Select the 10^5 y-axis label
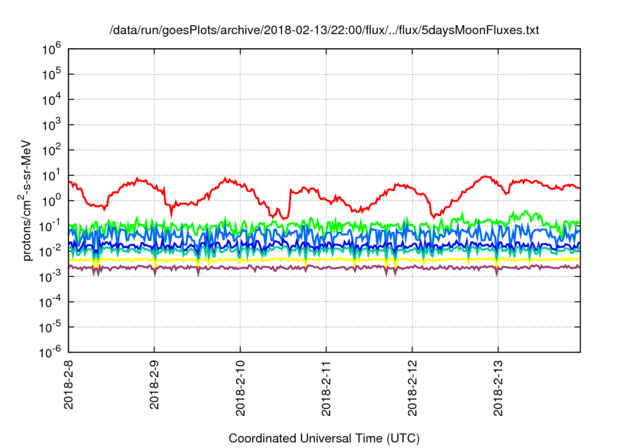Viewport: 640px width, 448px height. [52, 75]
